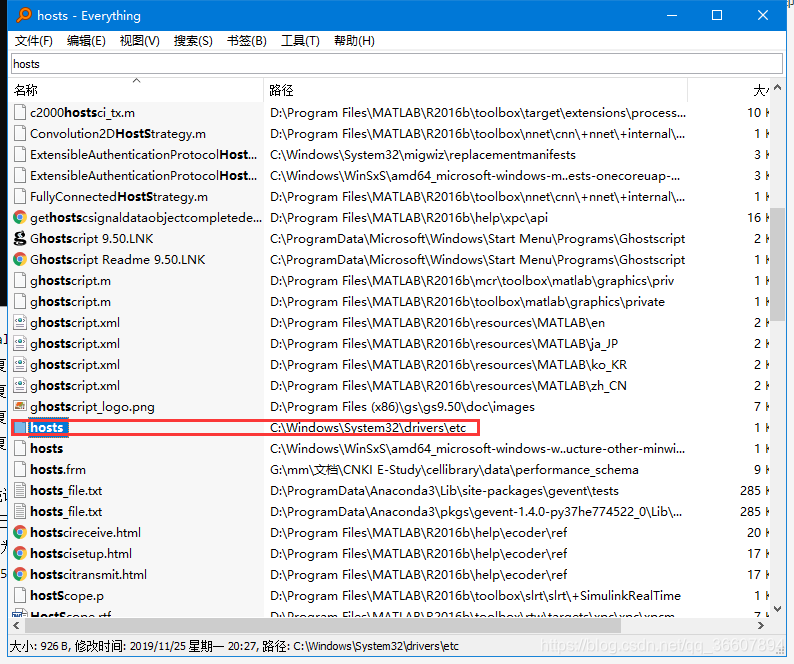The image size is (794, 664).
Task: Click Chrome icon of hostscitransmit.html
Action: [x=20, y=574]
